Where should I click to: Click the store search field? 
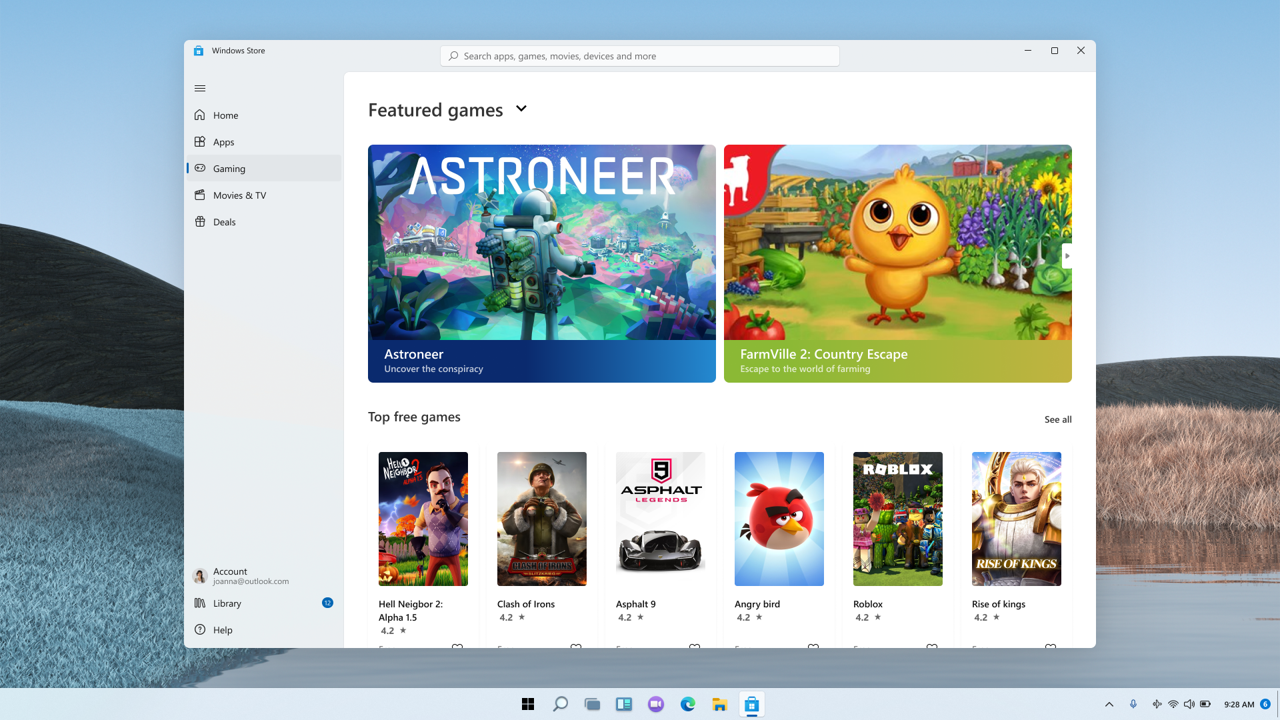pyautogui.click(x=640, y=56)
